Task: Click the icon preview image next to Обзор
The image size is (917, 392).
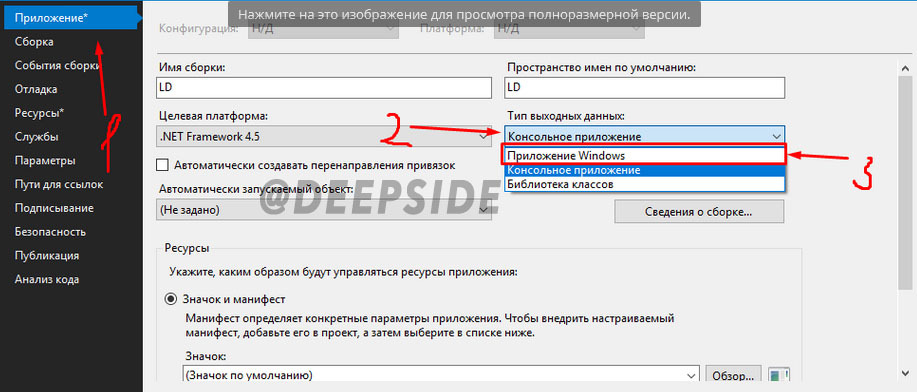Action: click(779, 374)
